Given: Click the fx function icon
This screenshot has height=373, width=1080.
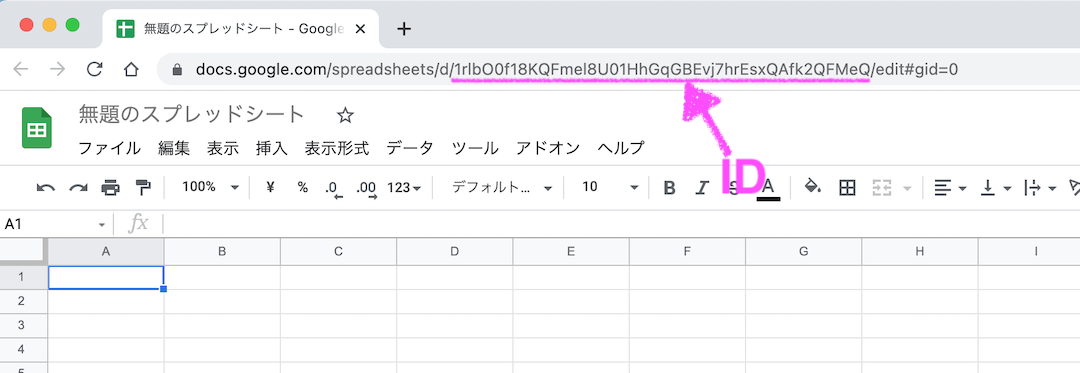Looking at the screenshot, I should pos(139,224).
